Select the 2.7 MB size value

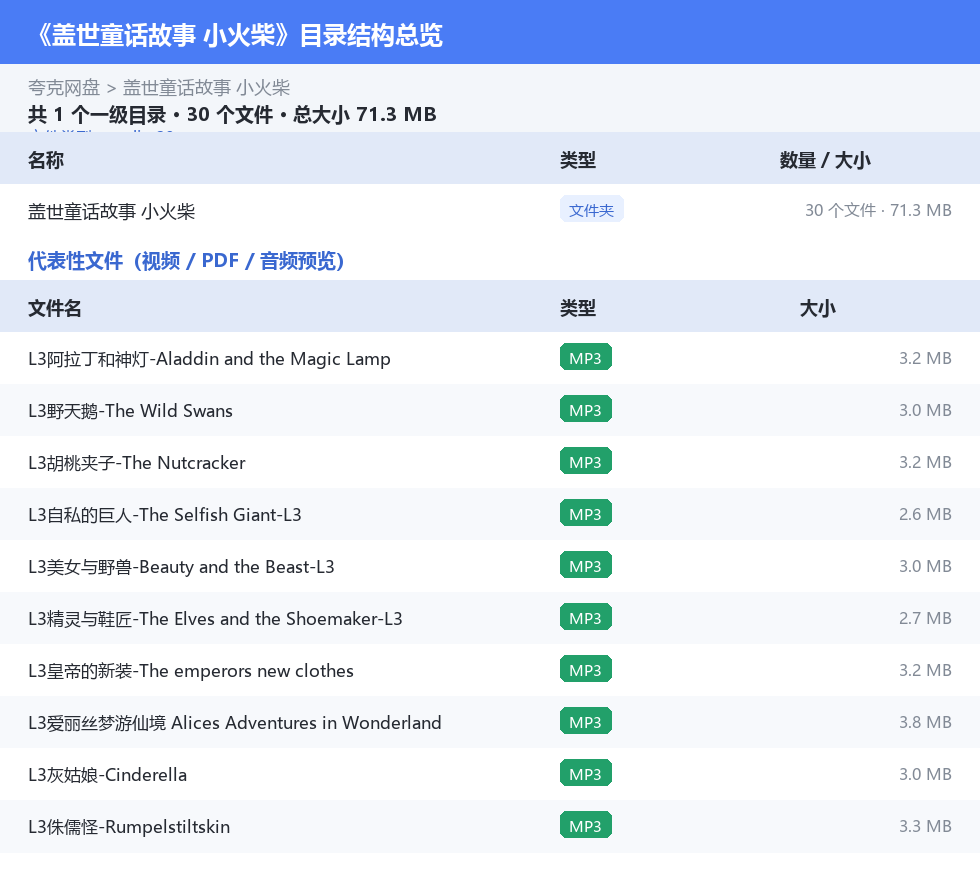click(x=925, y=618)
